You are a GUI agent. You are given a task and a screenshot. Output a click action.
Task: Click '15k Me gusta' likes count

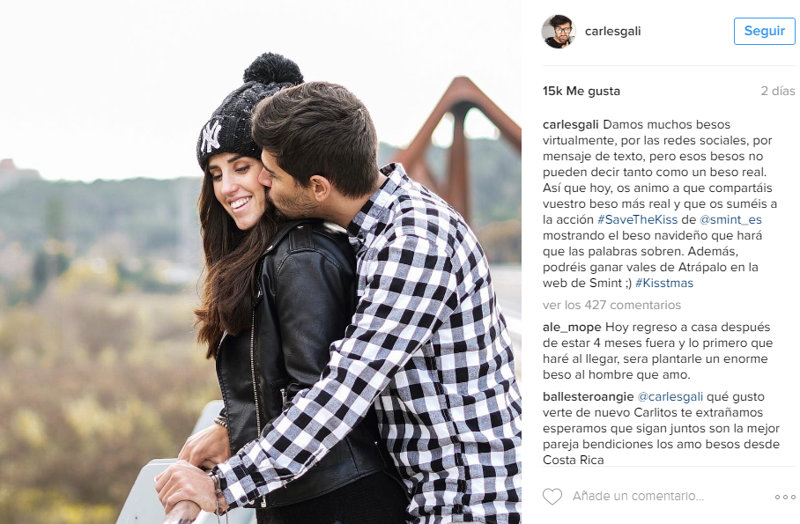581,91
